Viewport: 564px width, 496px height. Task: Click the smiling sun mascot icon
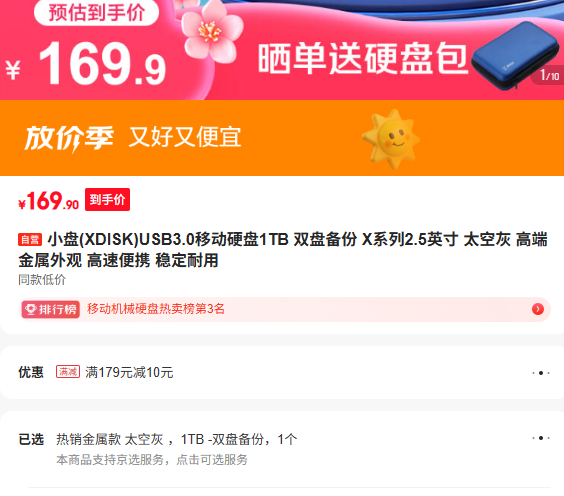coord(391,139)
